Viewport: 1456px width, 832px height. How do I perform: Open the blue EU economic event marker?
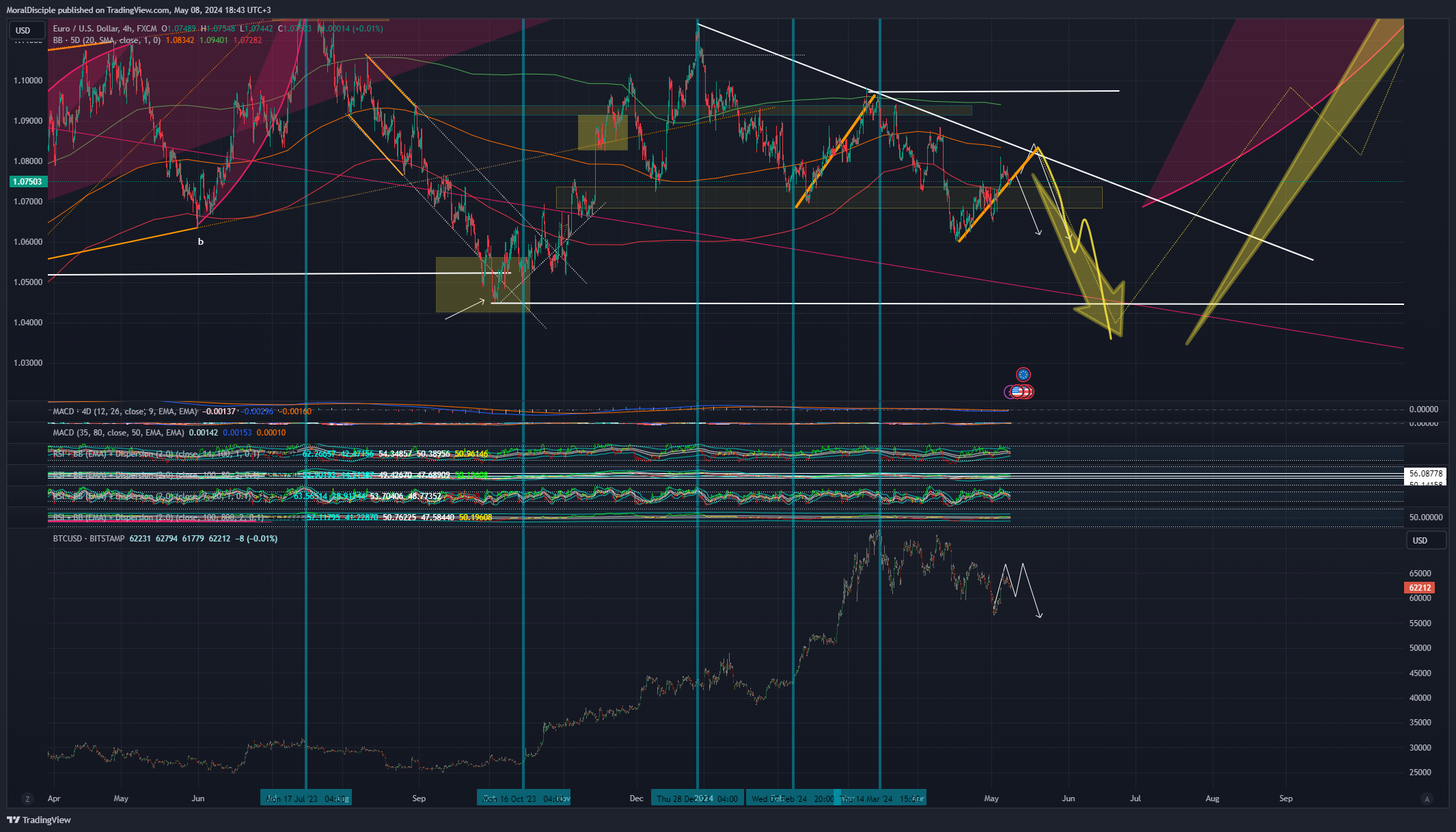click(x=1023, y=375)
